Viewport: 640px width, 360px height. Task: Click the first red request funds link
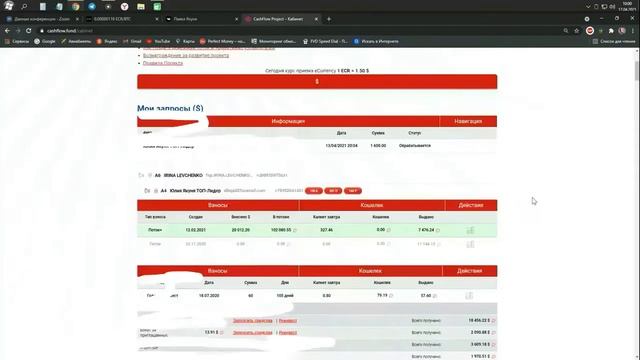coord(253,321)
